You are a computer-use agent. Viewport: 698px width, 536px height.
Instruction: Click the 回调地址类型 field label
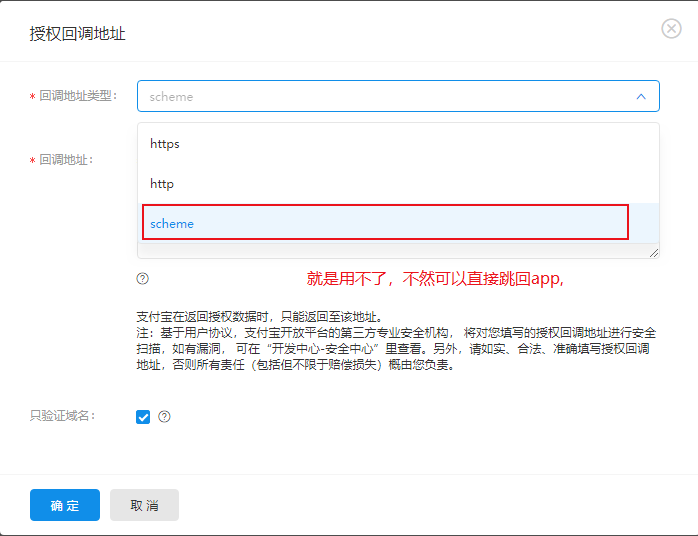click(x=78, y=96)
